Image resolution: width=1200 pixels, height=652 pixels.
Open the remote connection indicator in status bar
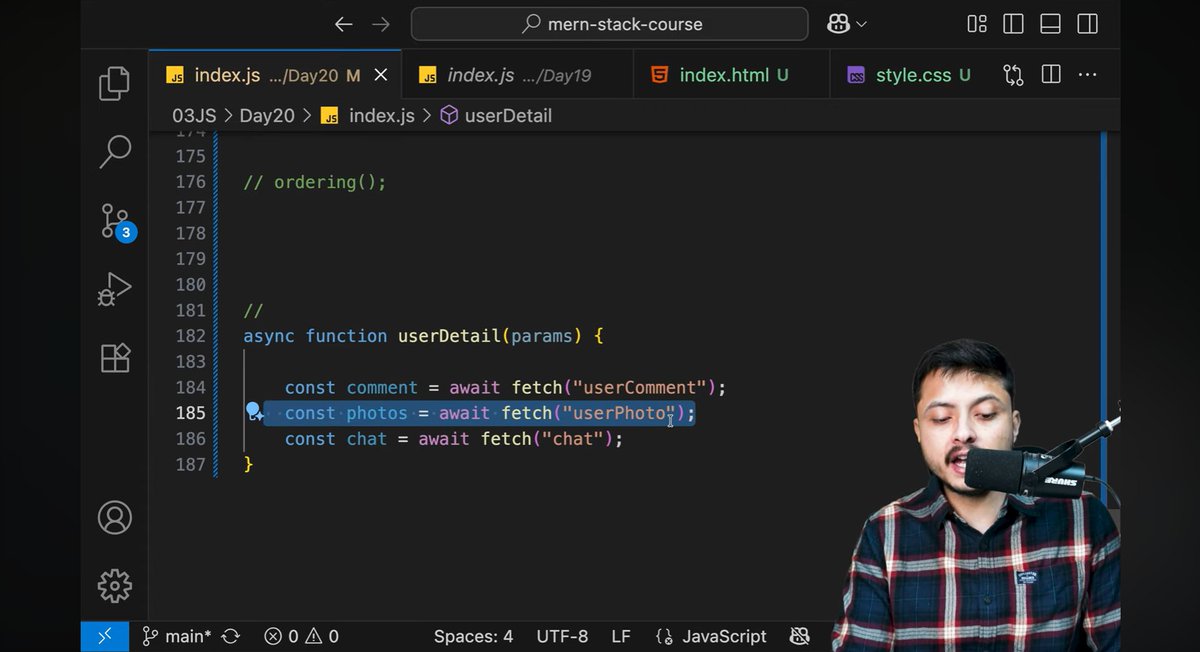pyautogui.click(x=104, y=636)
